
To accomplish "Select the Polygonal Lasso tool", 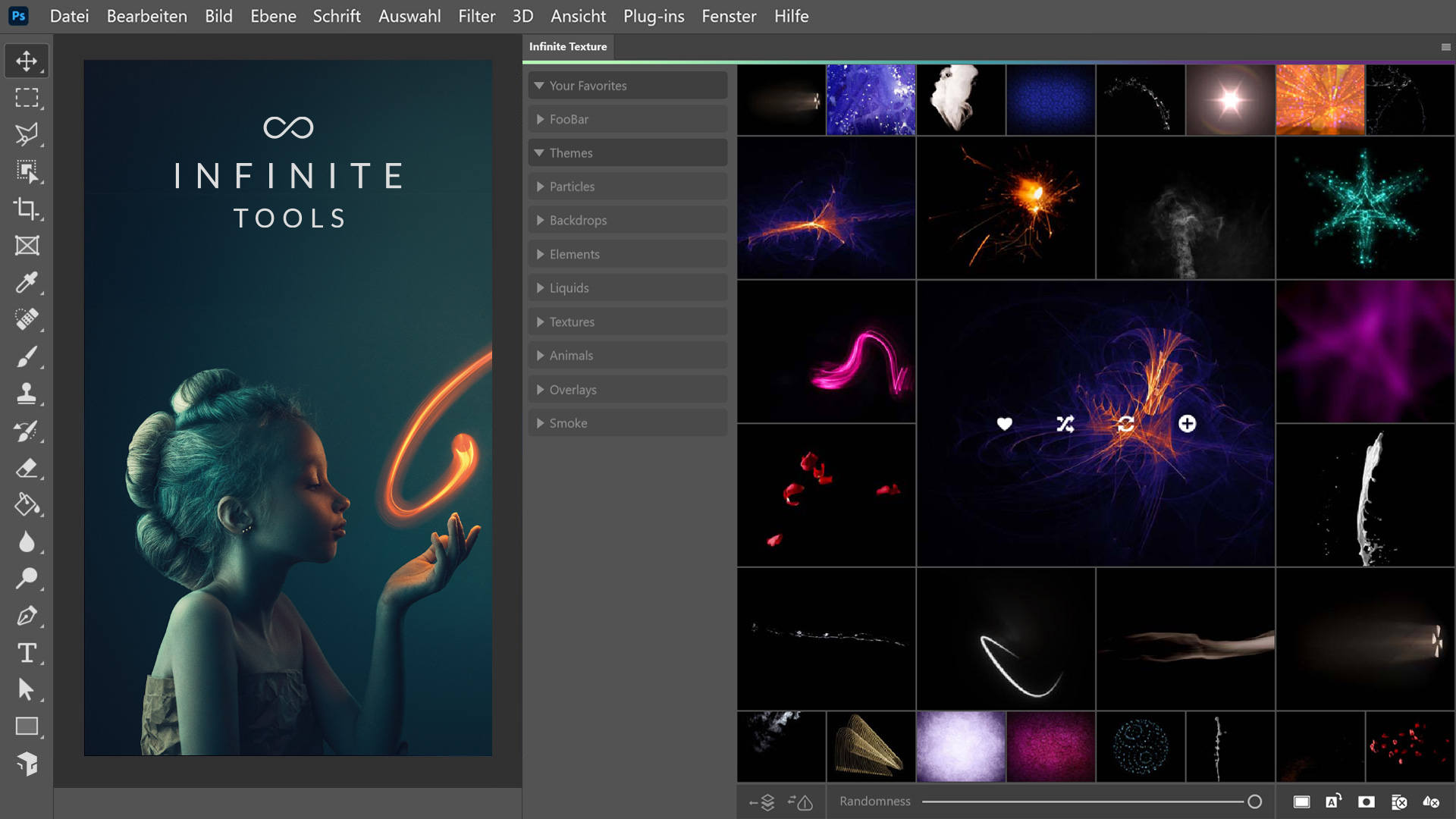I will (x=27, y=134).
